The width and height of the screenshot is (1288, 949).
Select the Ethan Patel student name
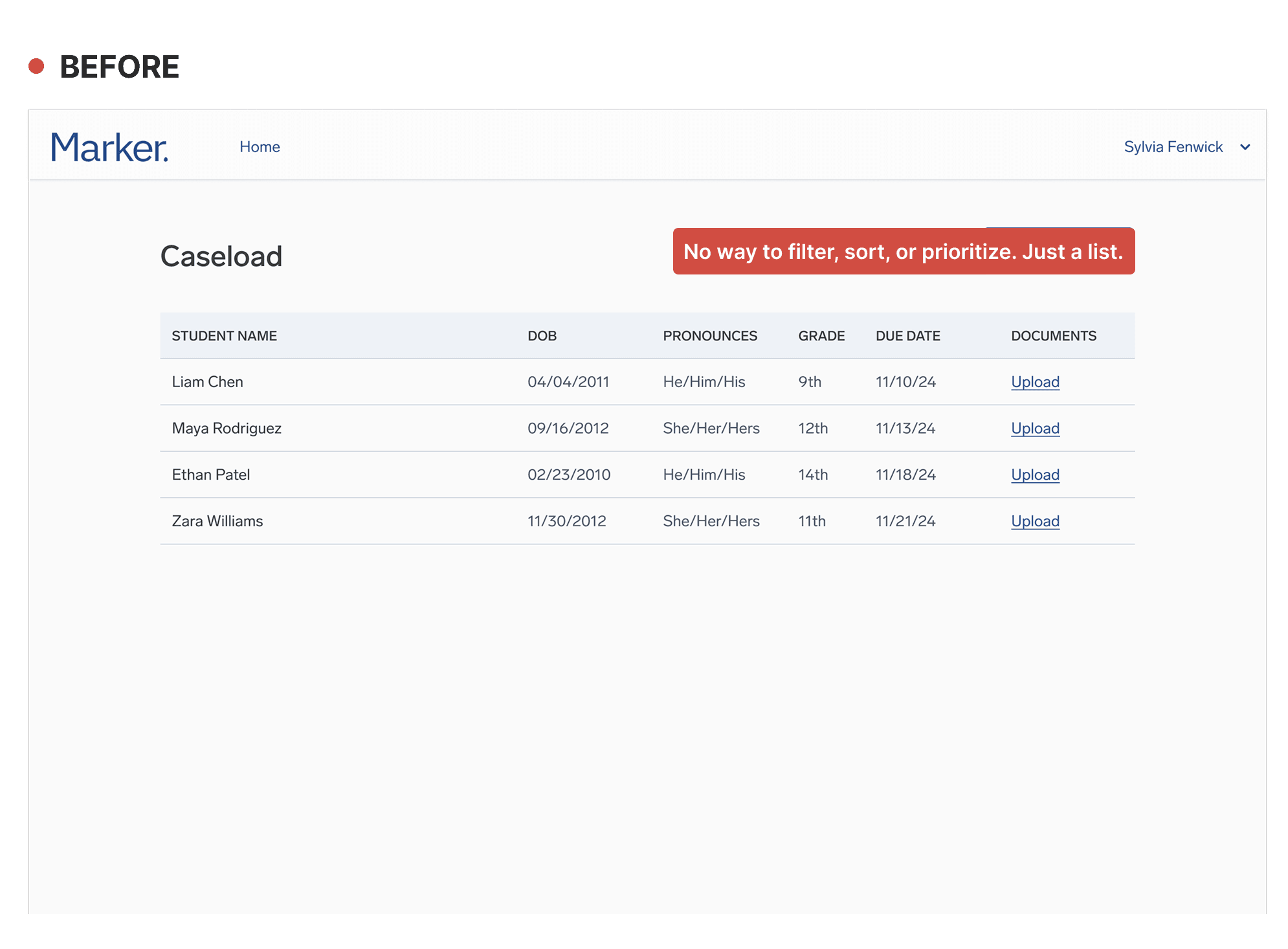pos(210,475)
